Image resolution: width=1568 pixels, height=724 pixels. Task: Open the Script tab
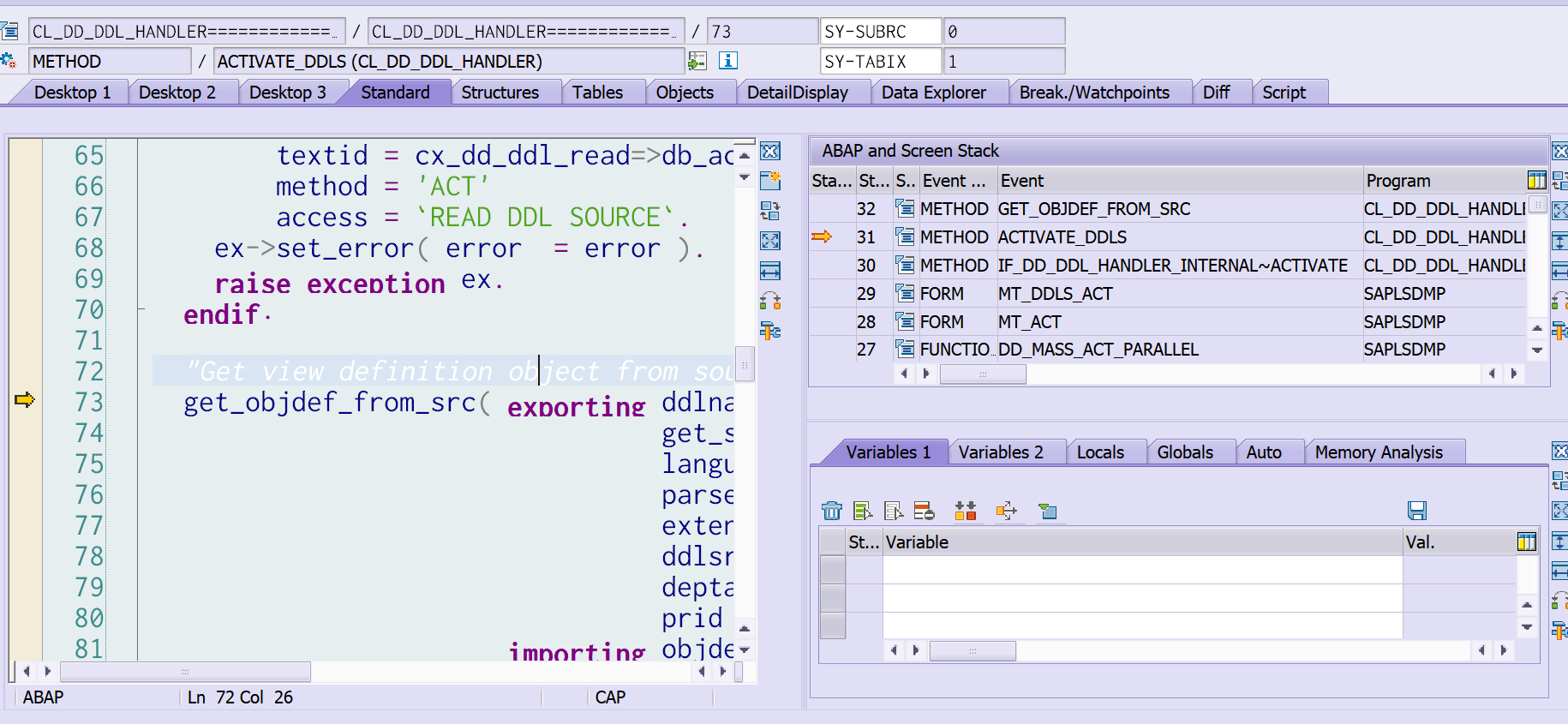click(1284, 93)
